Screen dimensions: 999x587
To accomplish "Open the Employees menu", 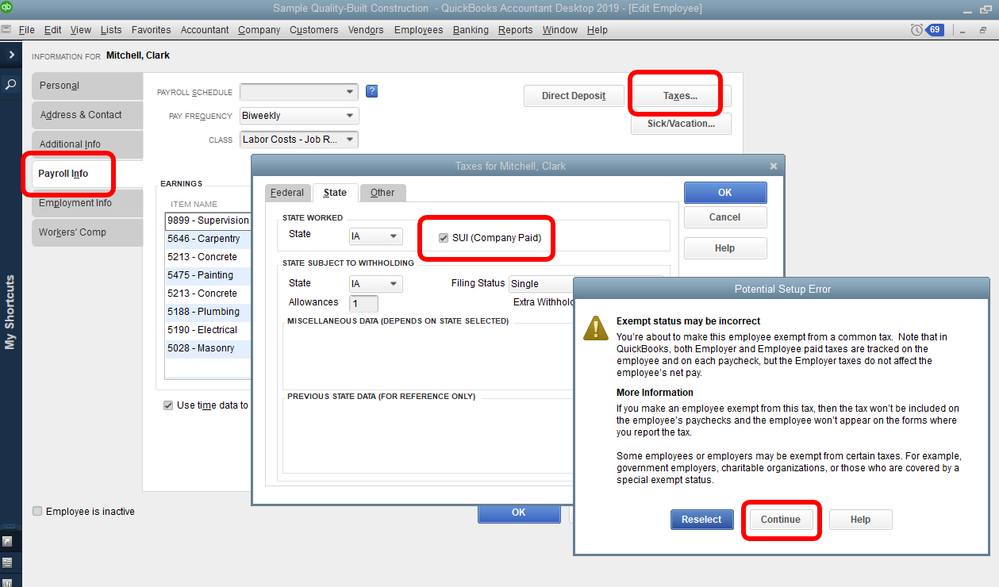I will click(x=419, y=30).
